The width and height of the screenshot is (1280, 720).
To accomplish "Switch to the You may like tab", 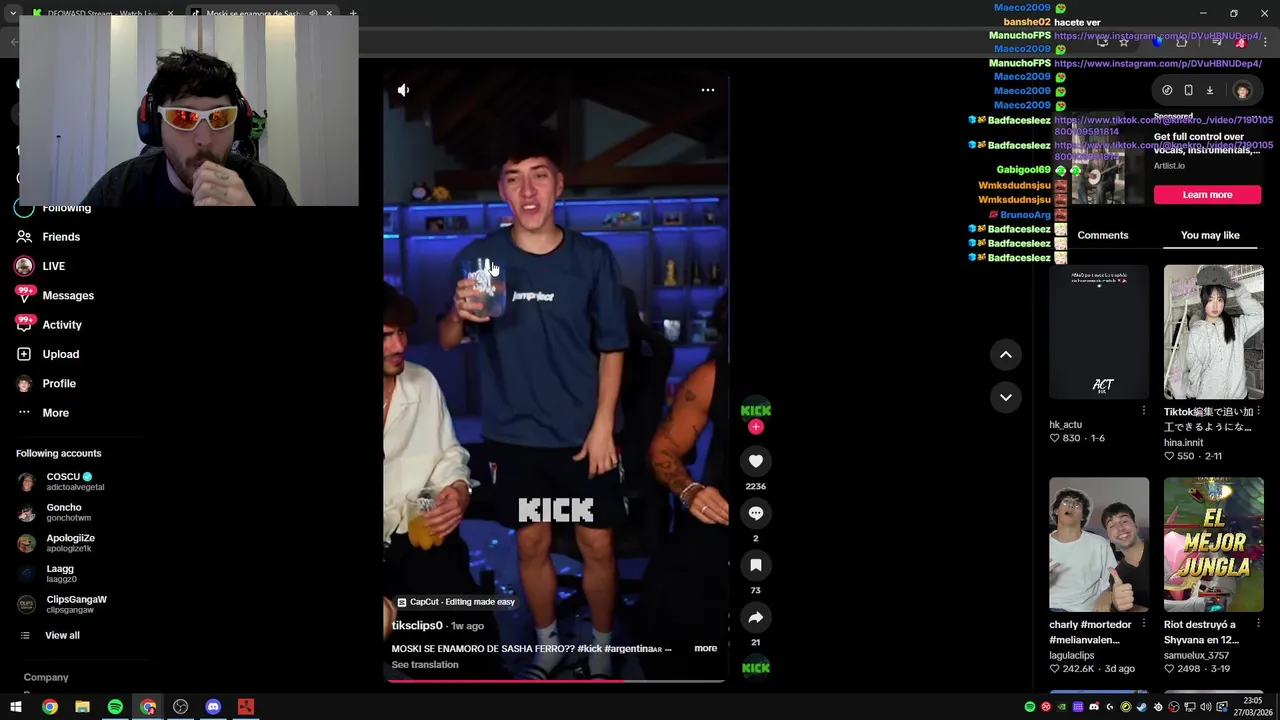I will coord(1210,235).
